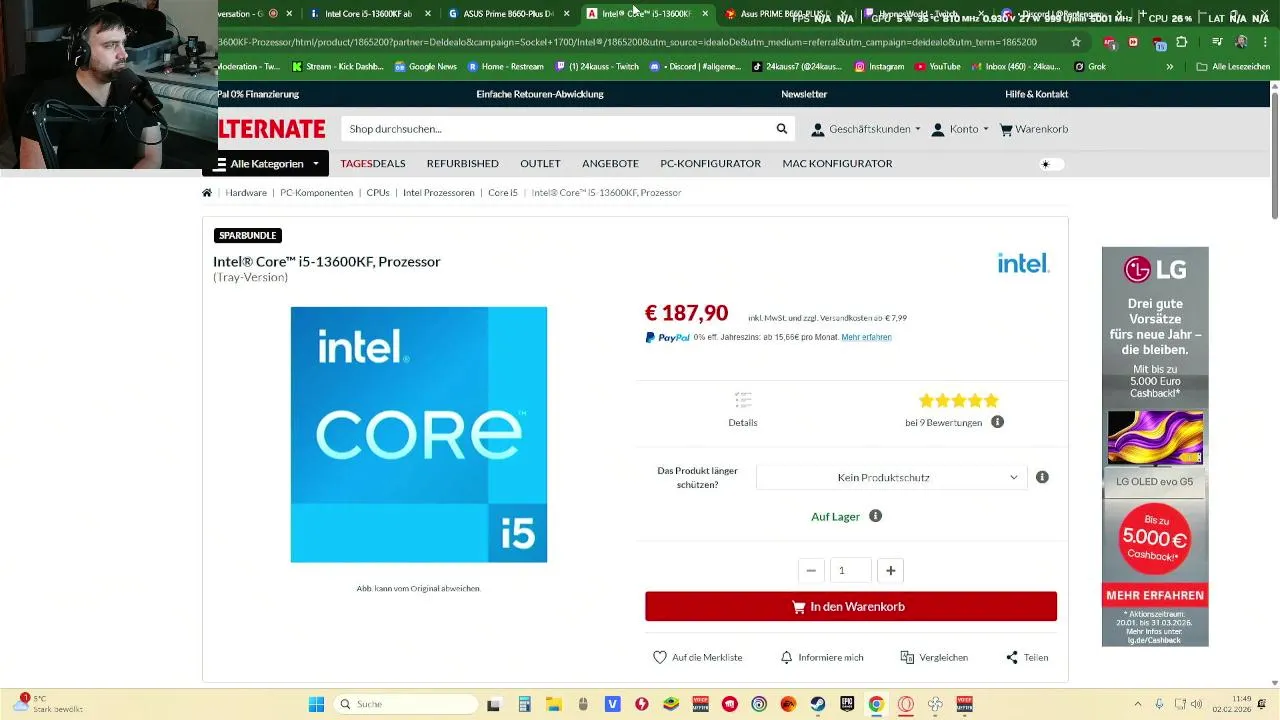Open the Geschäftskunden dropdown

(x=866, y=129)
